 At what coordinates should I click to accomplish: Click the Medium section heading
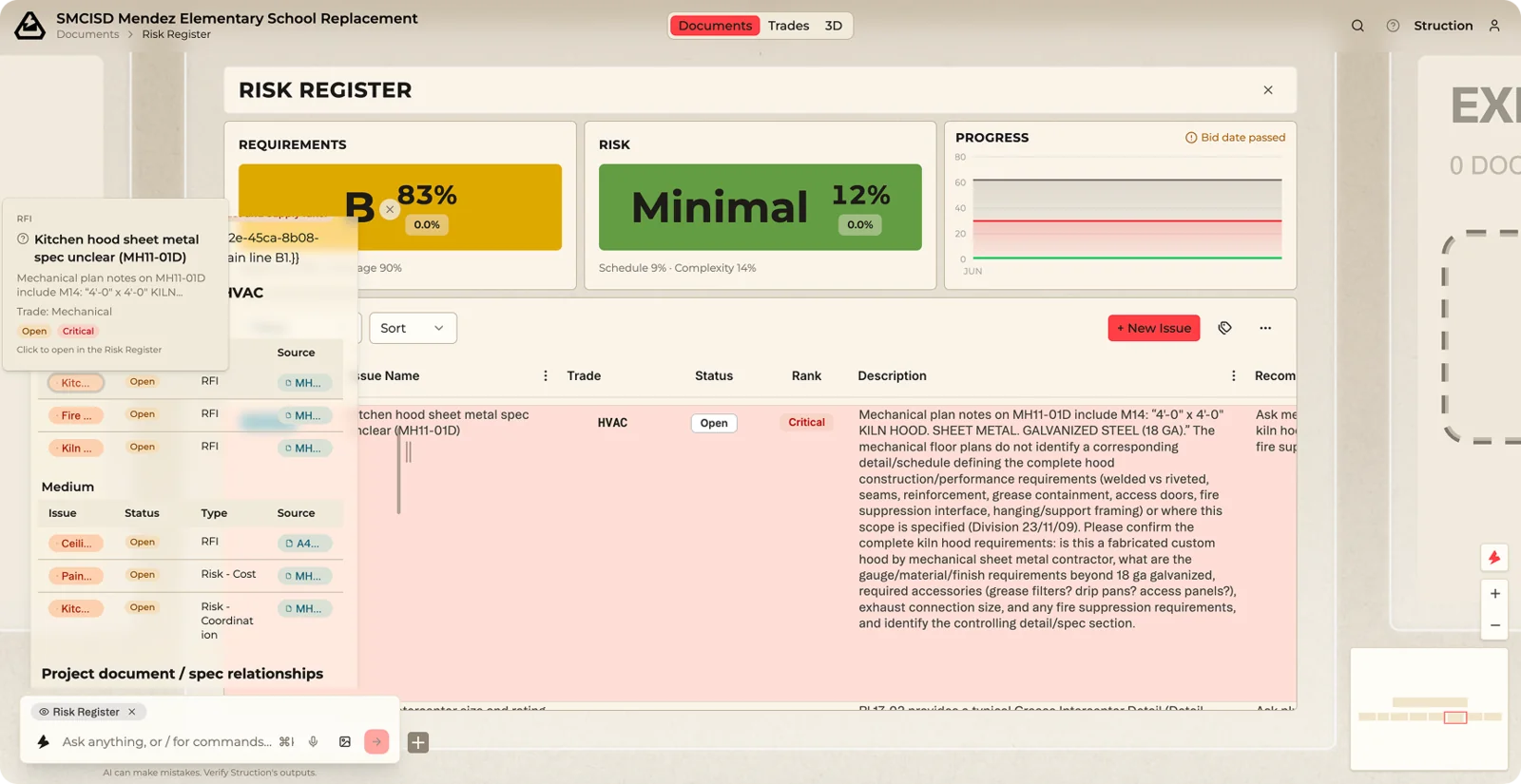pos(67,487)
